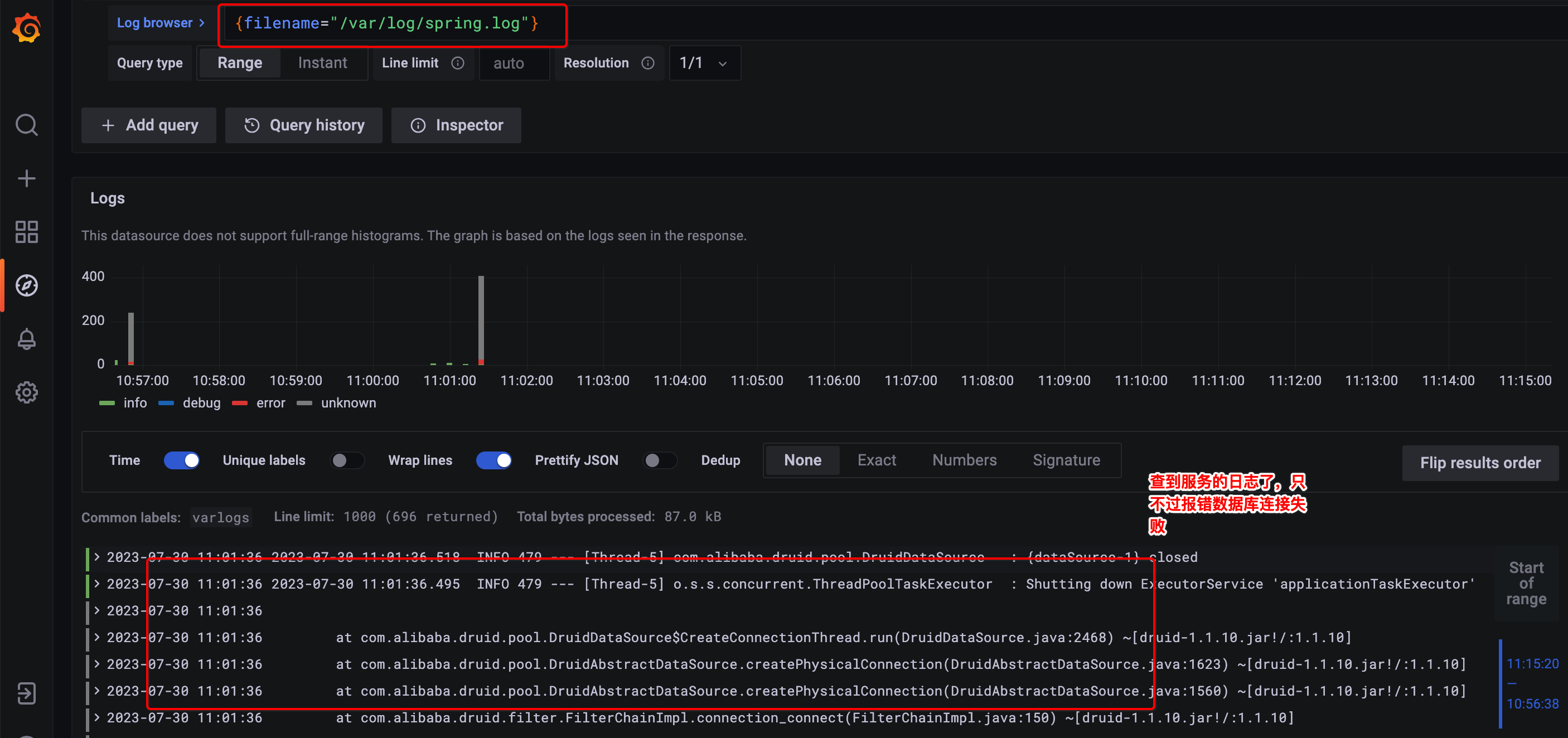This screenshot has width=1568, height=738.
Task: Open the search magnifier in sidebar
Action: pos(26,125)
